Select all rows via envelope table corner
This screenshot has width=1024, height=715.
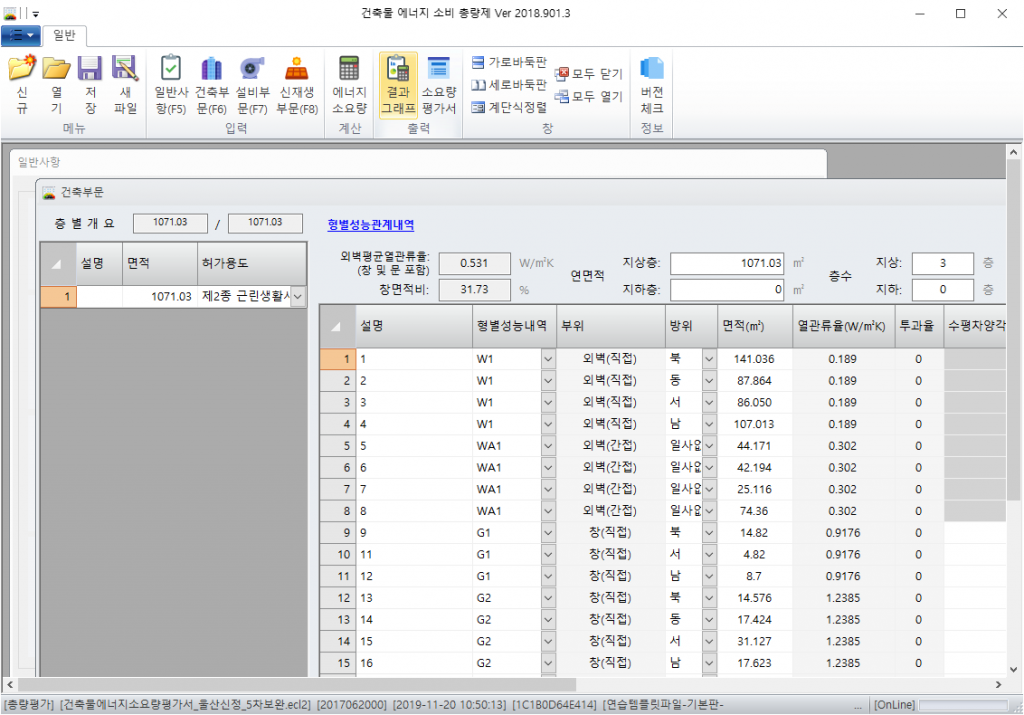[337, 326]
